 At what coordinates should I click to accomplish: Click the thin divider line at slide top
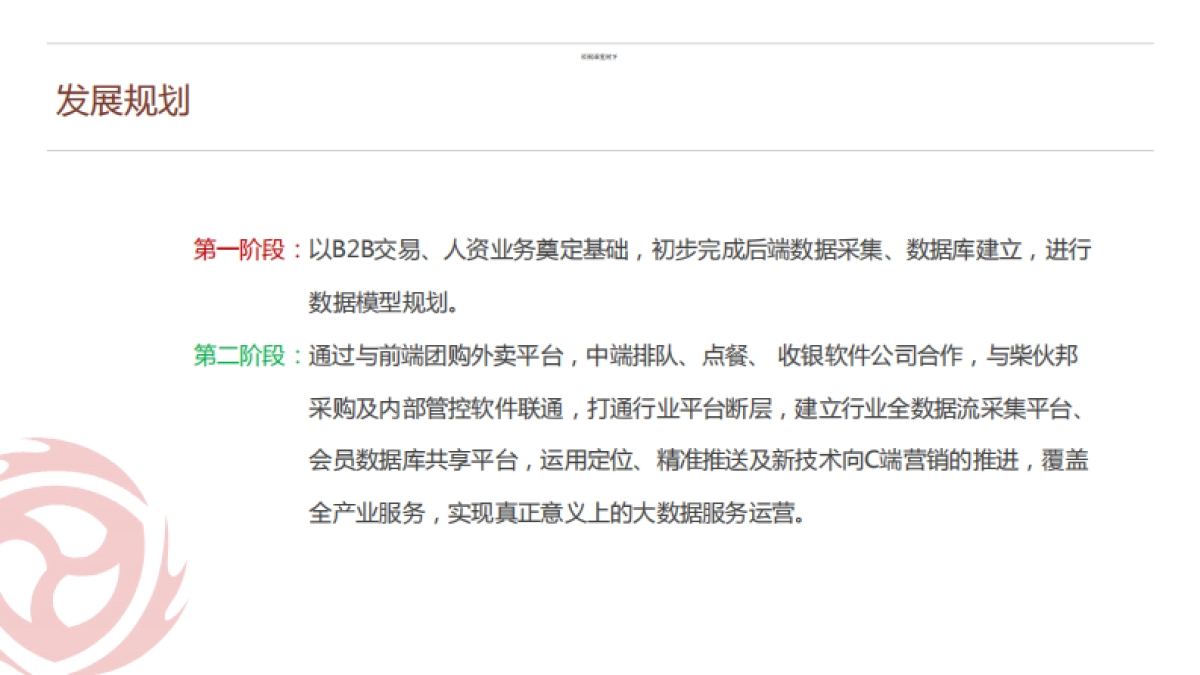click(600, 44)
